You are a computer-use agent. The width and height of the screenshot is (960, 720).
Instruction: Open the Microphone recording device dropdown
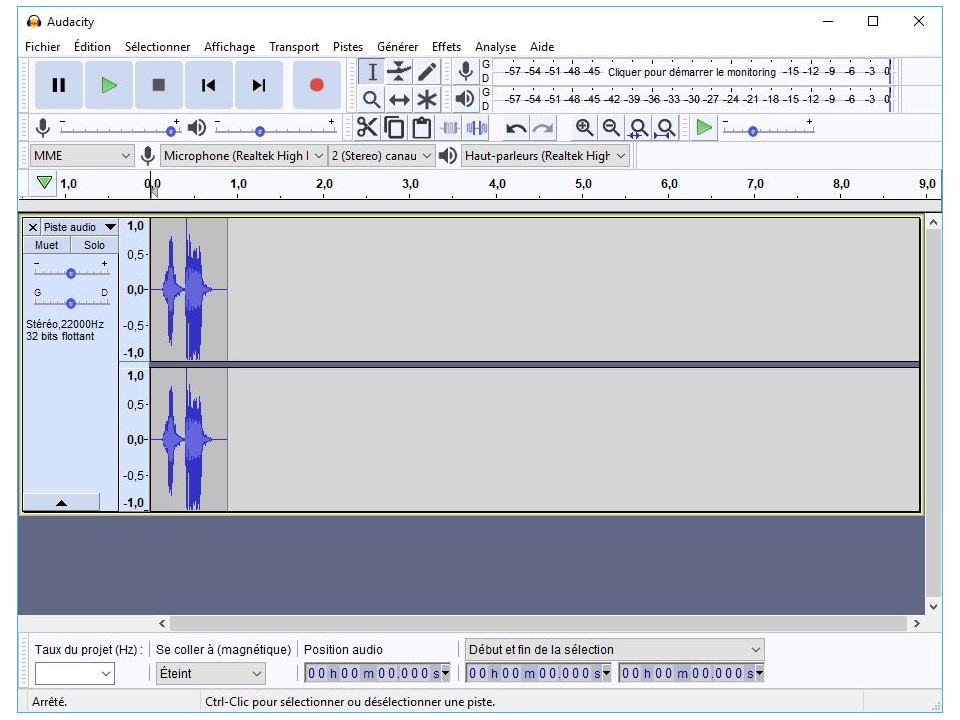(x=243, y=156)
